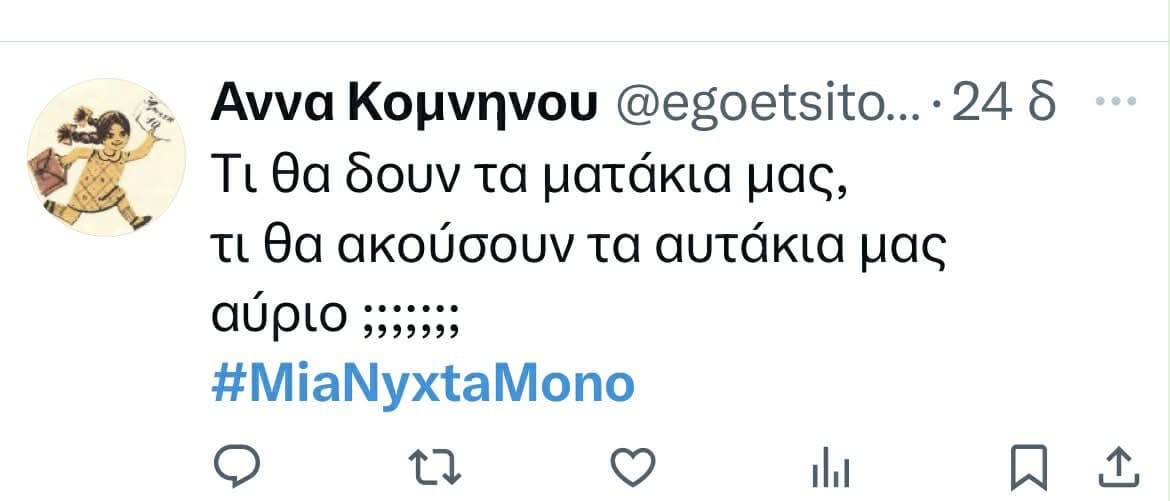This screenshot has height=501, width=1170.
Task: Click the horizontal divider above the tweet
Action: (585, 41)
